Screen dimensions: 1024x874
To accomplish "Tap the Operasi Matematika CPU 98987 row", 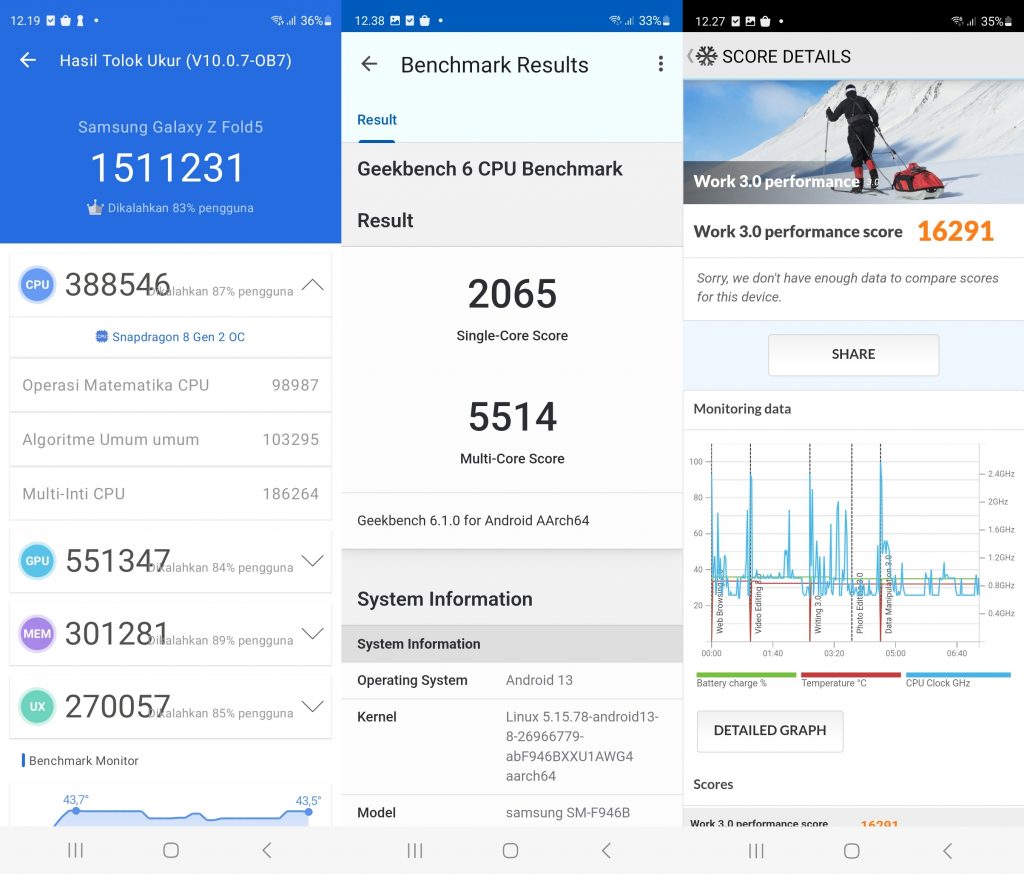I will 170,385.
